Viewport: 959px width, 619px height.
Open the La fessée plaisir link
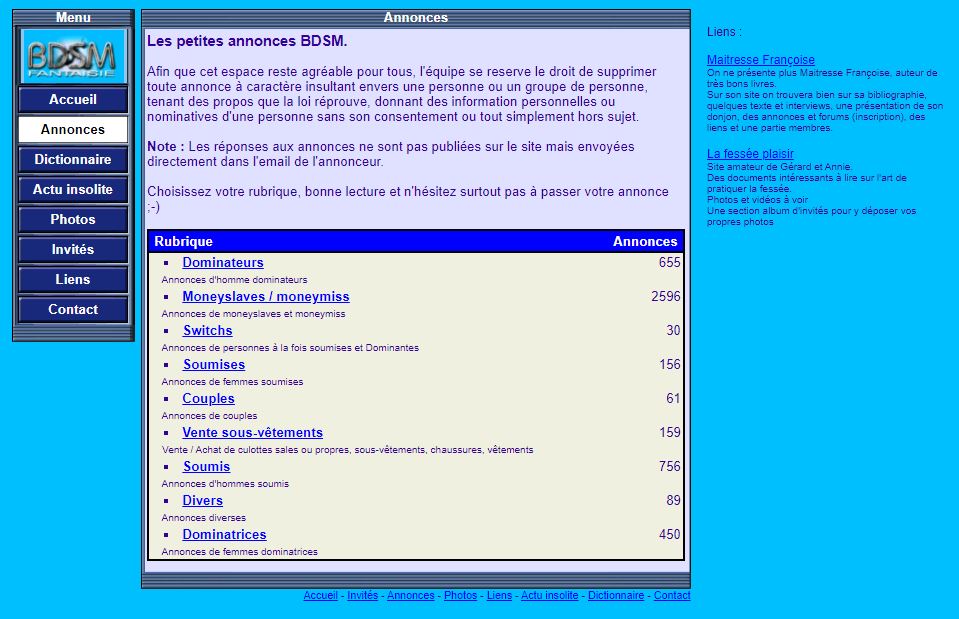tap(750, 154)
